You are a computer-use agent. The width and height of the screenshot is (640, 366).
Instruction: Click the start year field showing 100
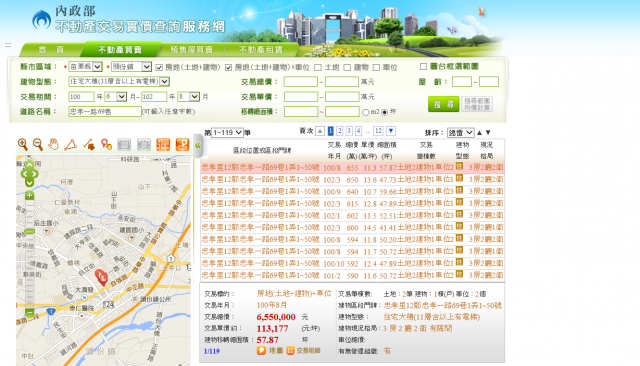coord(81,97)
